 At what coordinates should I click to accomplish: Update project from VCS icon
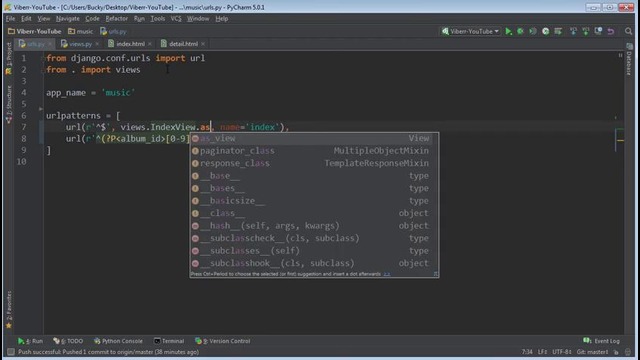[x=573, y=31]
